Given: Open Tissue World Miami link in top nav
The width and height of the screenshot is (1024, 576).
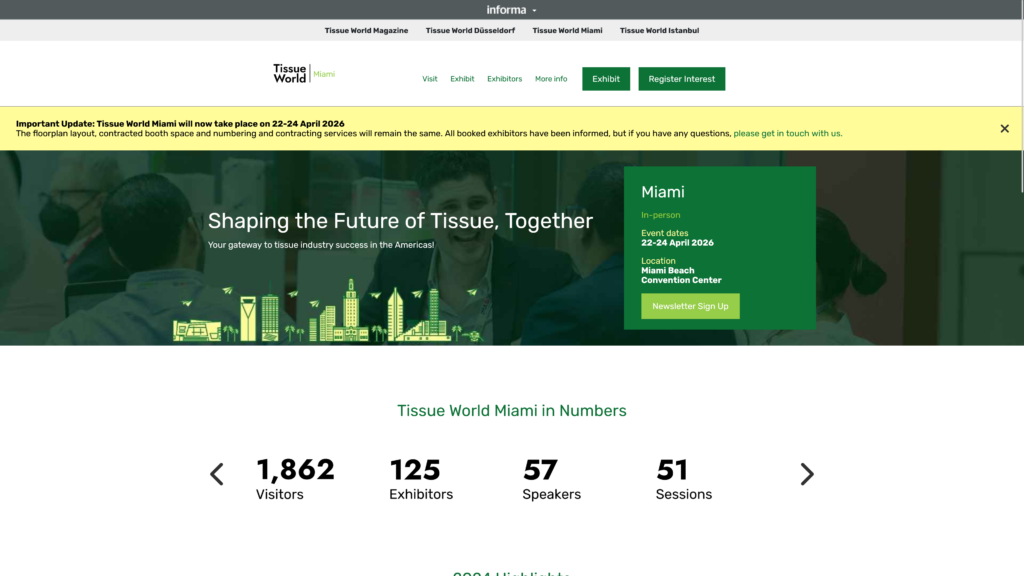Looking at the screenshot, I should click(568, 31).
